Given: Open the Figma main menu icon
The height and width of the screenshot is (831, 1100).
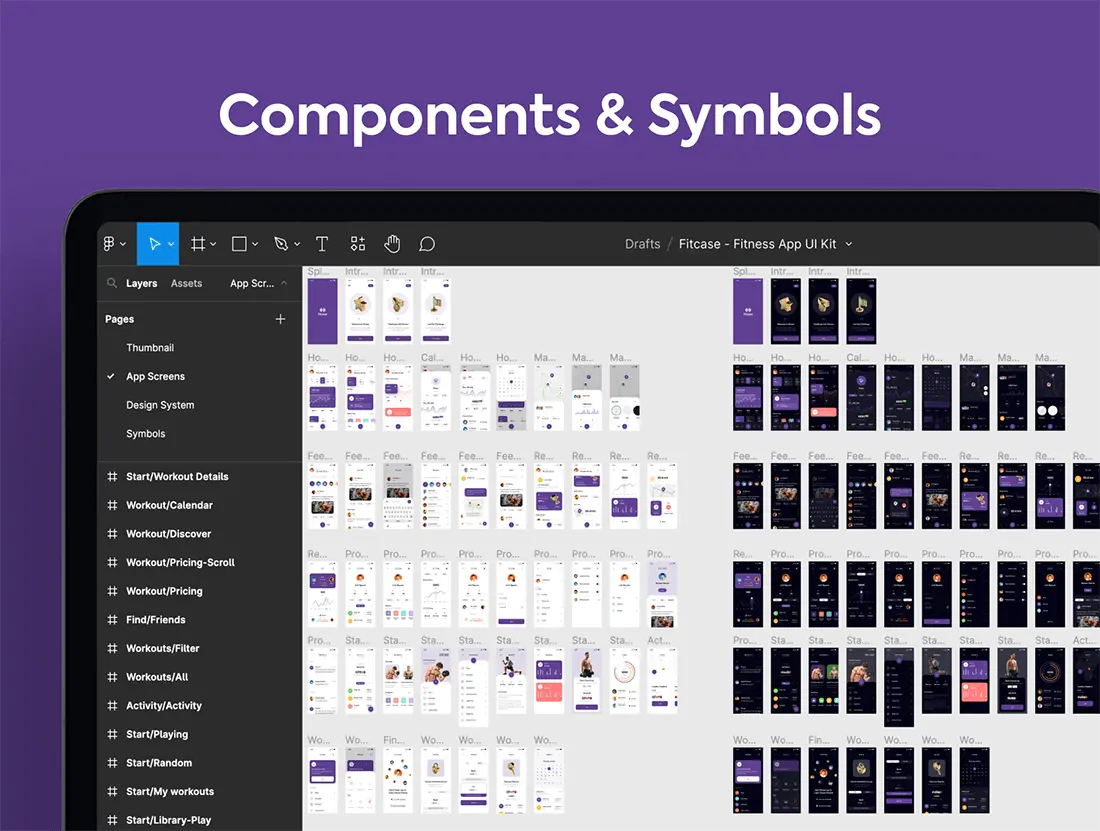Looking at the screenshot, I should (x=110, y=244).
